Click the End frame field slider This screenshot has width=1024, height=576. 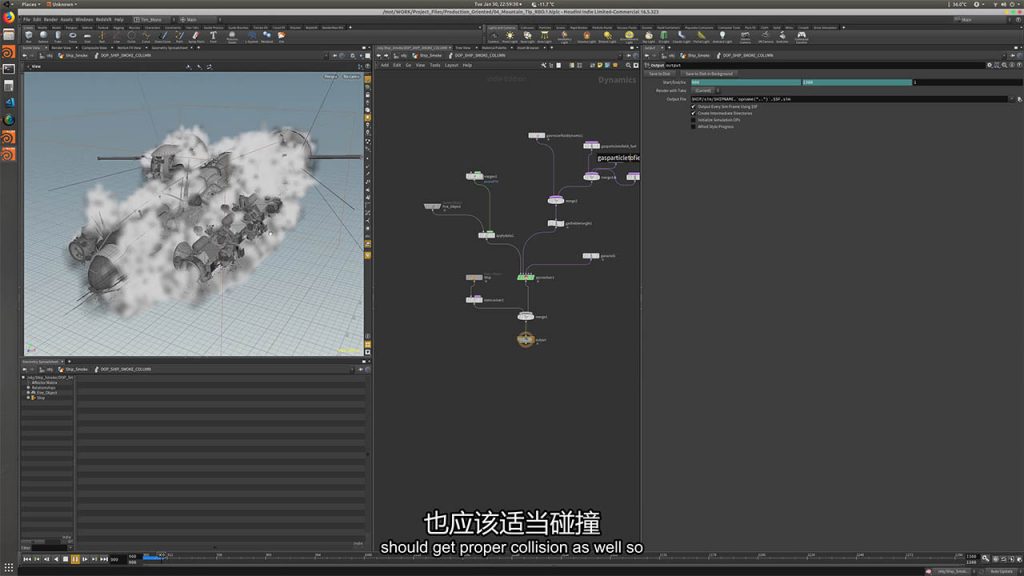[857, 82]
